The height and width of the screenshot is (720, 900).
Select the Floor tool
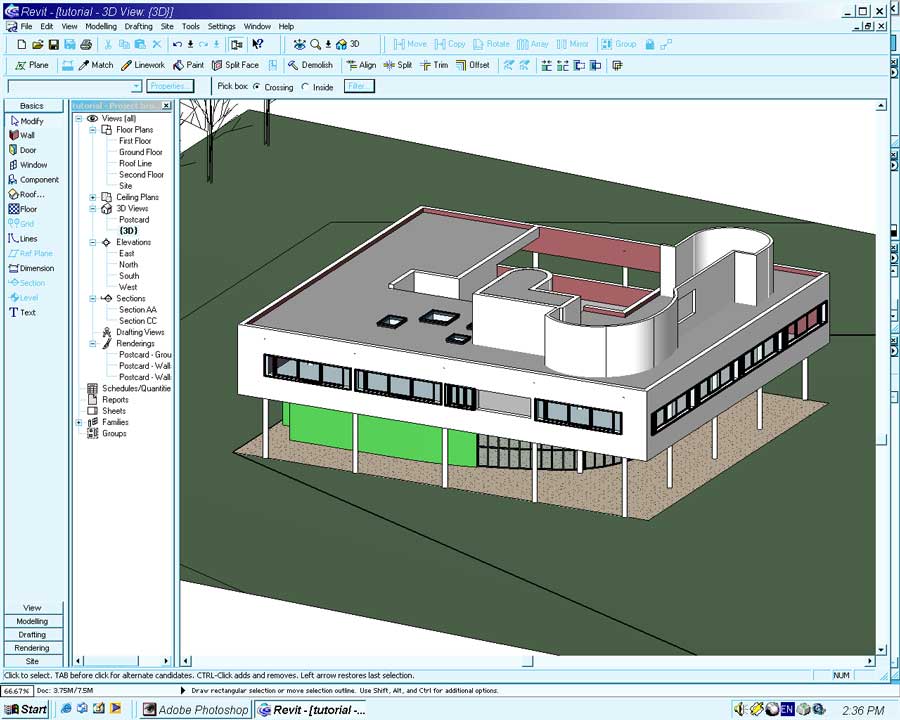[23, 209]
